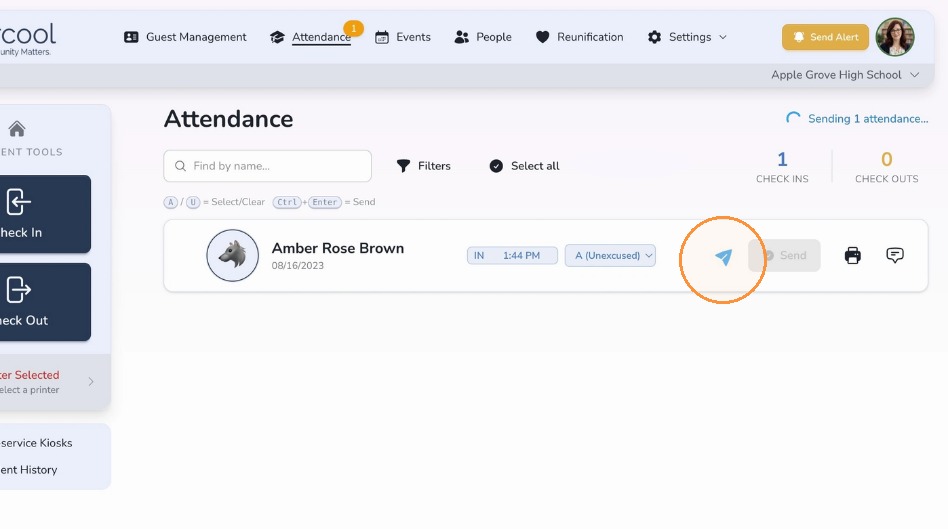Open Reunification page
Screen dimensions: 948x529
(x=579, y=37)
